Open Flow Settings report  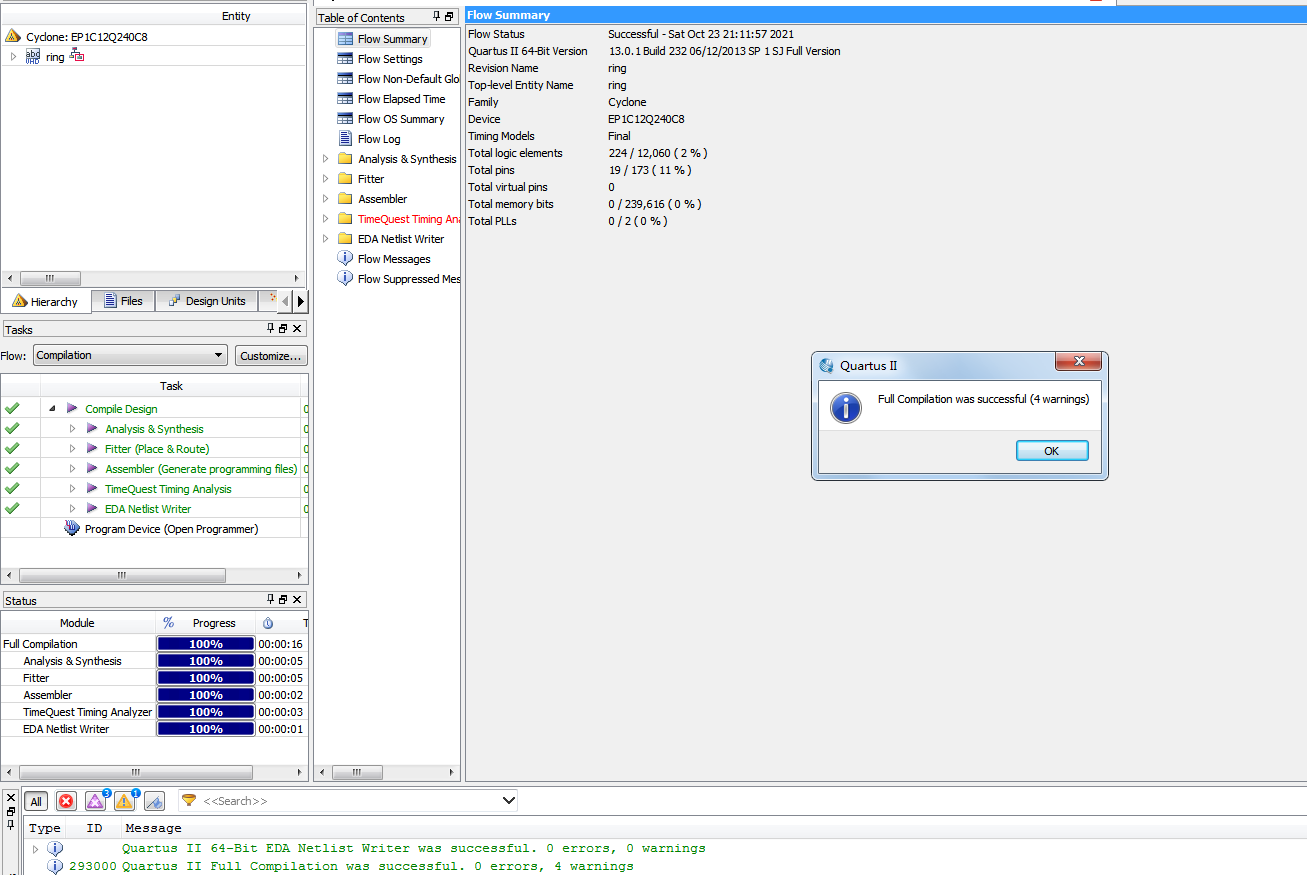click(x=380, y=59)
